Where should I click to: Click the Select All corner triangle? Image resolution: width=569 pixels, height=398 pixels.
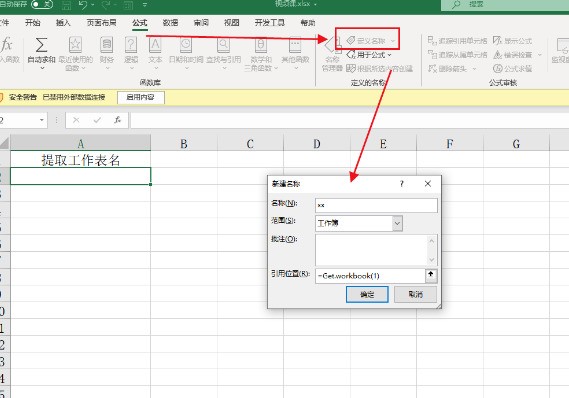5,144
